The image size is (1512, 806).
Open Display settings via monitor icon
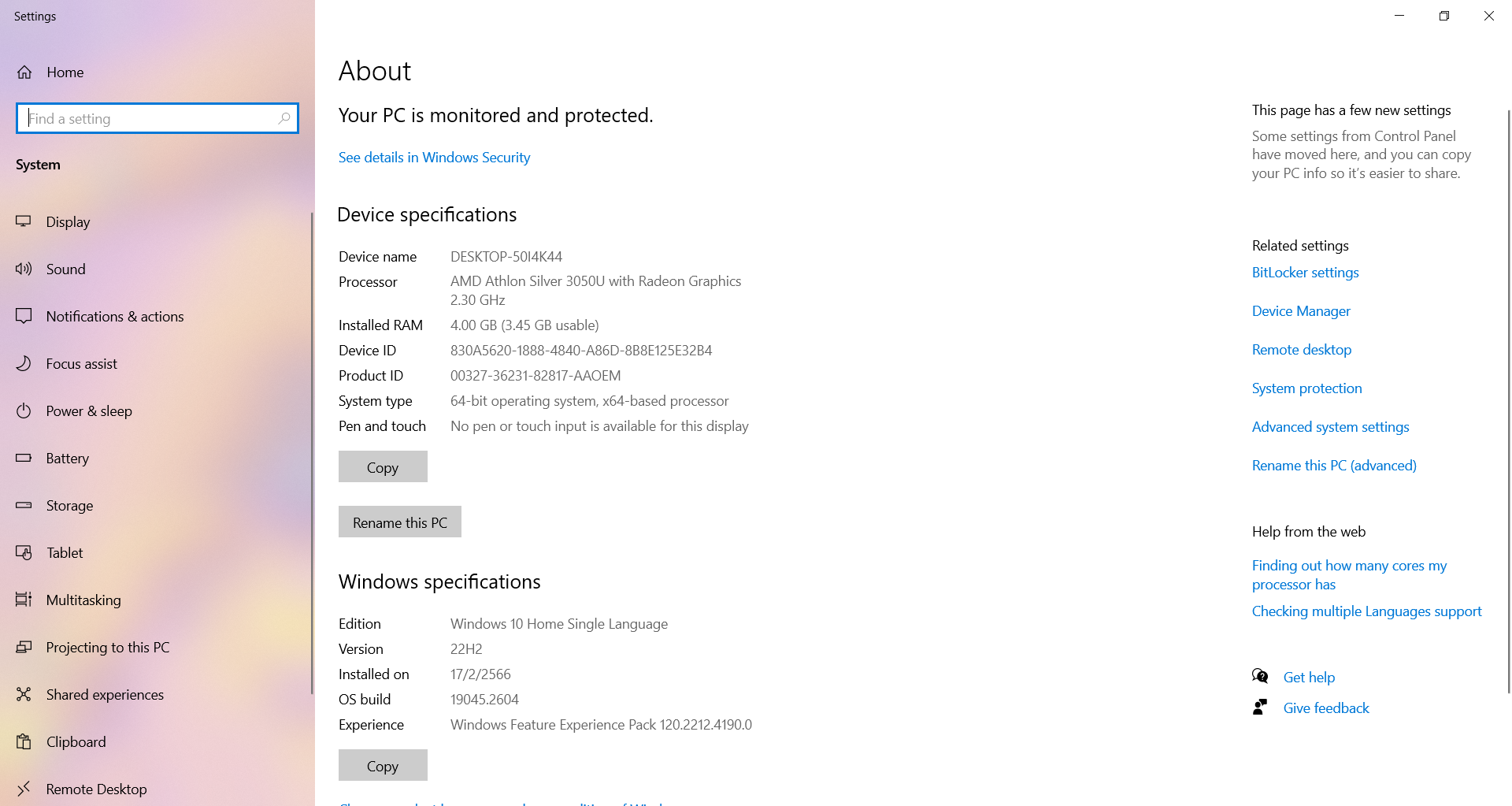(x=24, y=221)
